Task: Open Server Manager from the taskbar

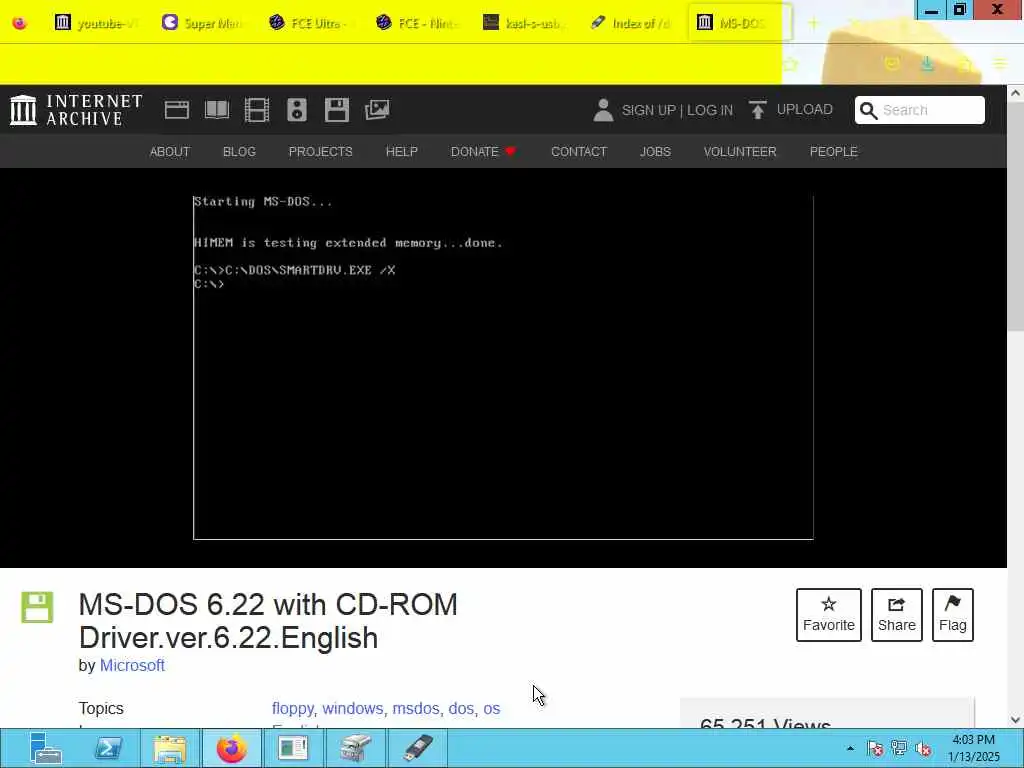Action: coord(46,748)
